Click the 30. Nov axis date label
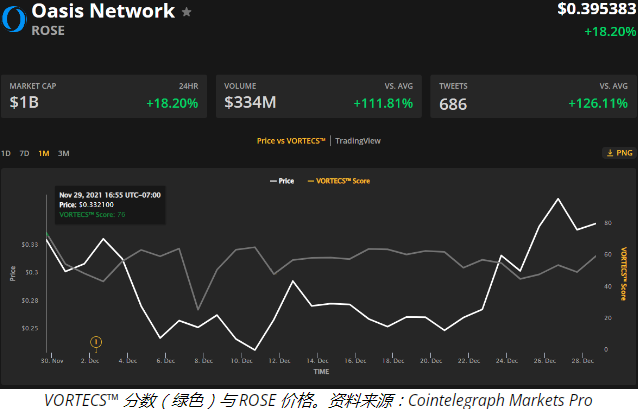This screenshot has height=409, width=638. [52, 361]
